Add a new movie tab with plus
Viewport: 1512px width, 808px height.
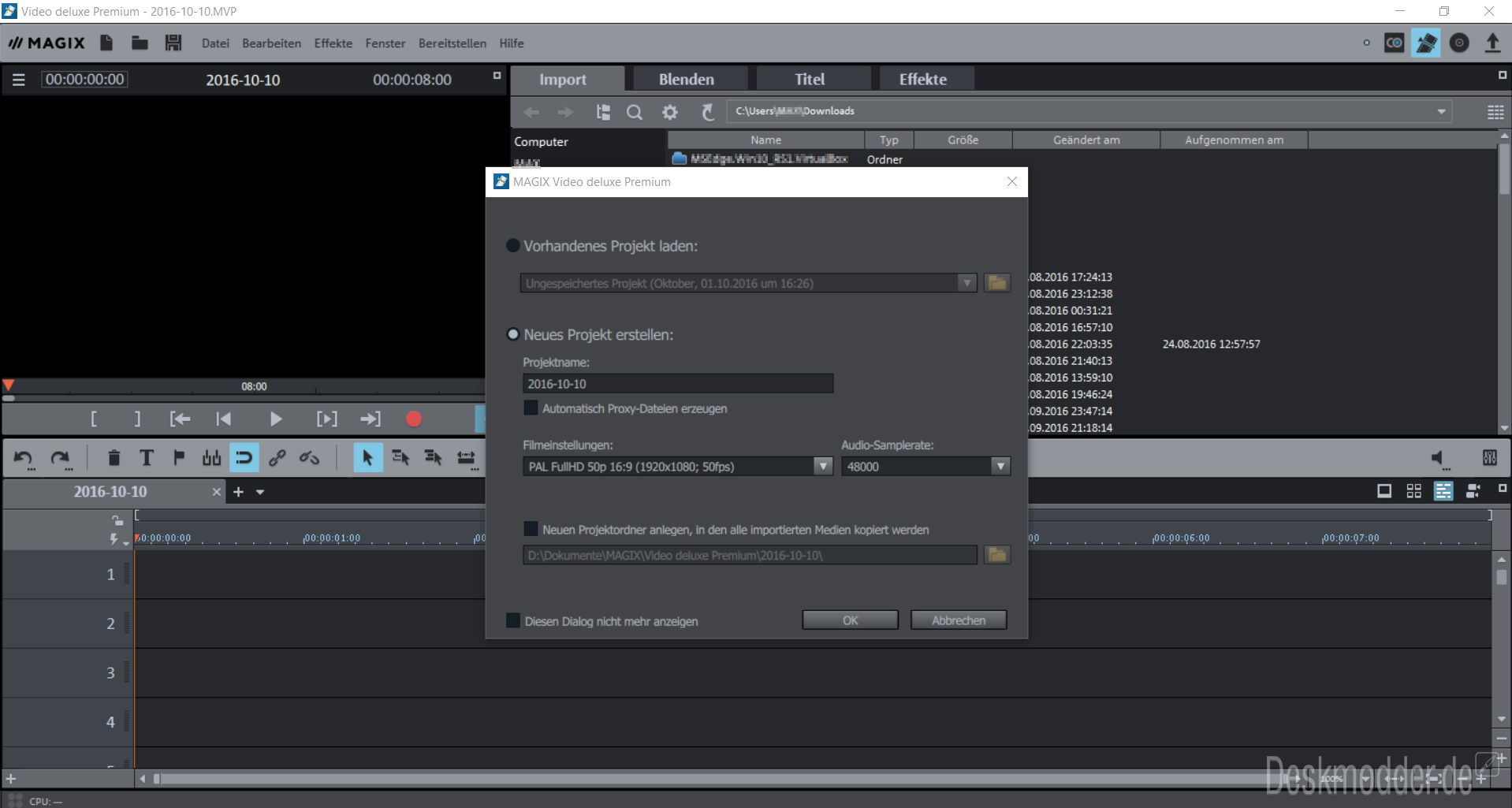click(x=238, y=492)
